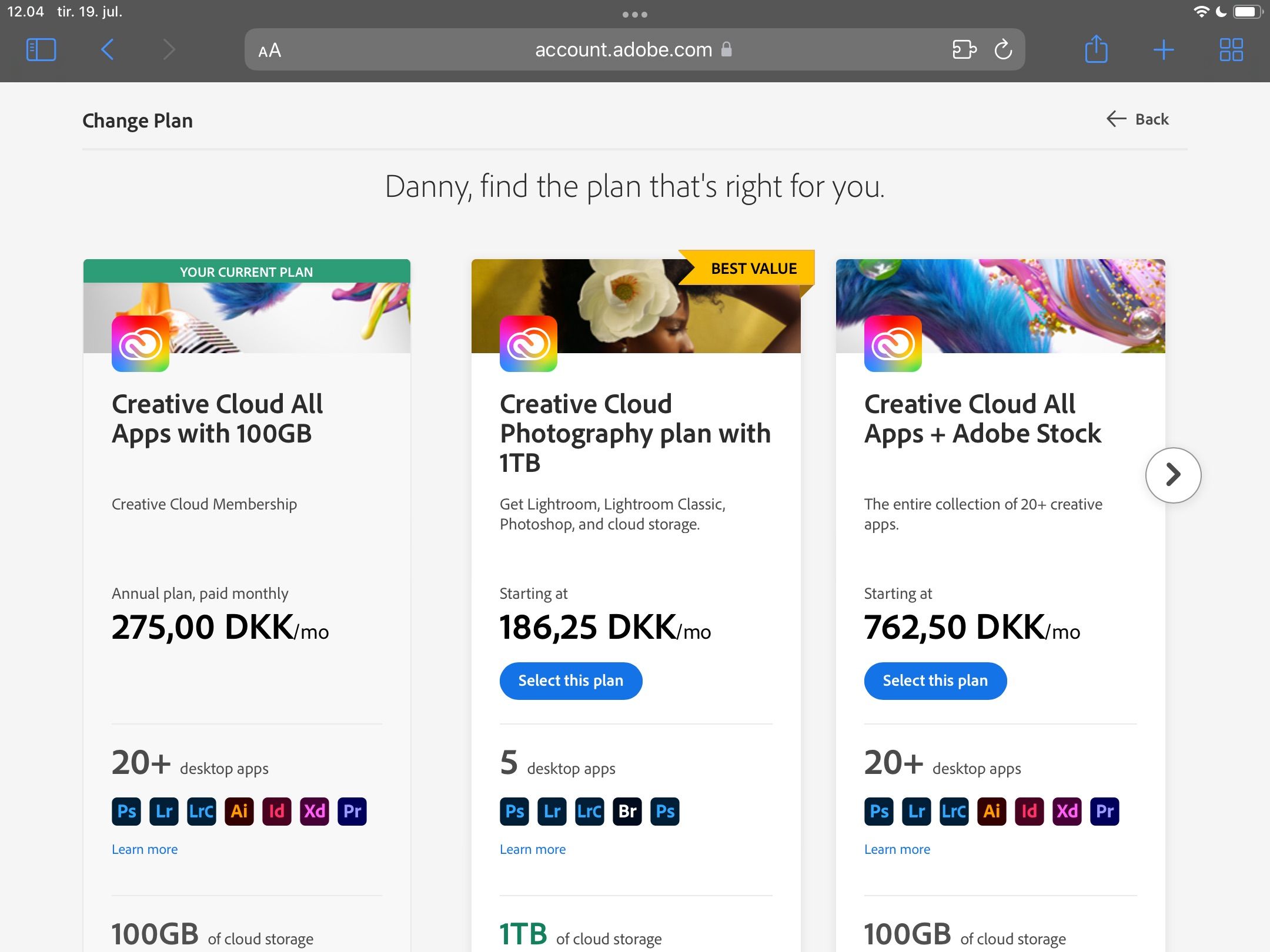Show the Safari tab overview grid

tap(1231, 50)
